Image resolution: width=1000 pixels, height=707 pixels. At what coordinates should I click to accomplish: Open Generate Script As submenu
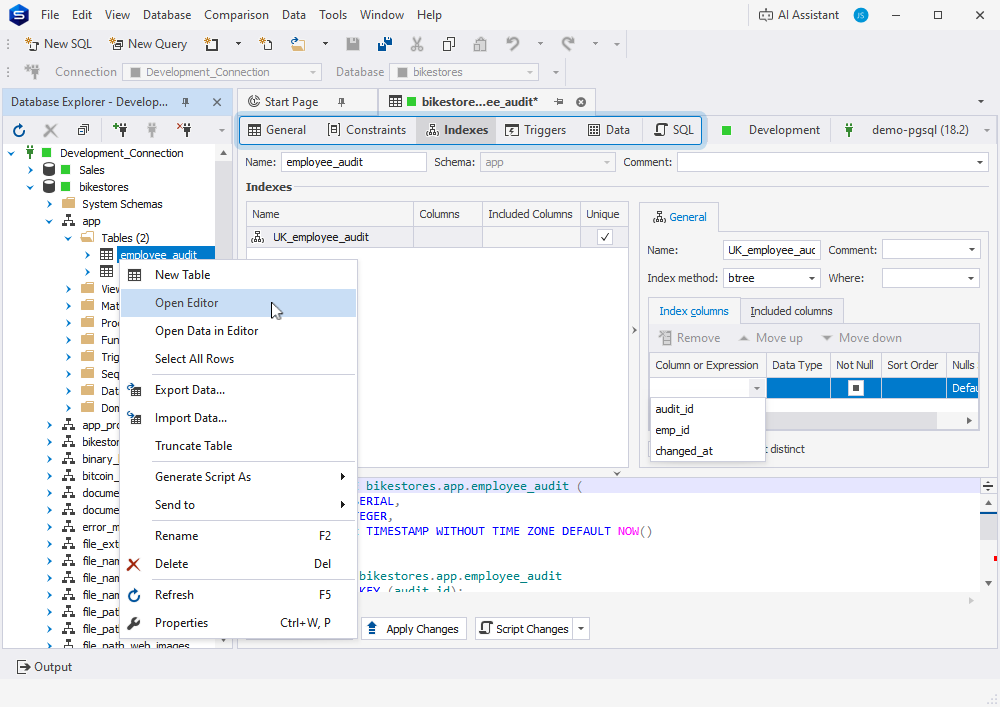[239, 477]
